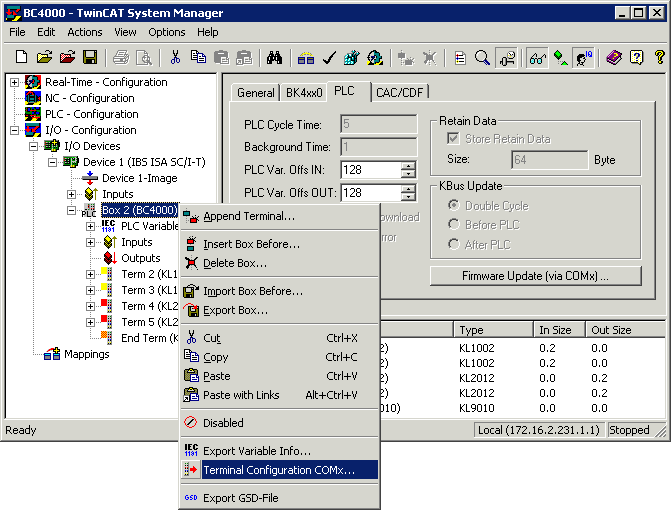
Task: Click the PLC - Configuration tree icon
Action: tap(33, 114)
